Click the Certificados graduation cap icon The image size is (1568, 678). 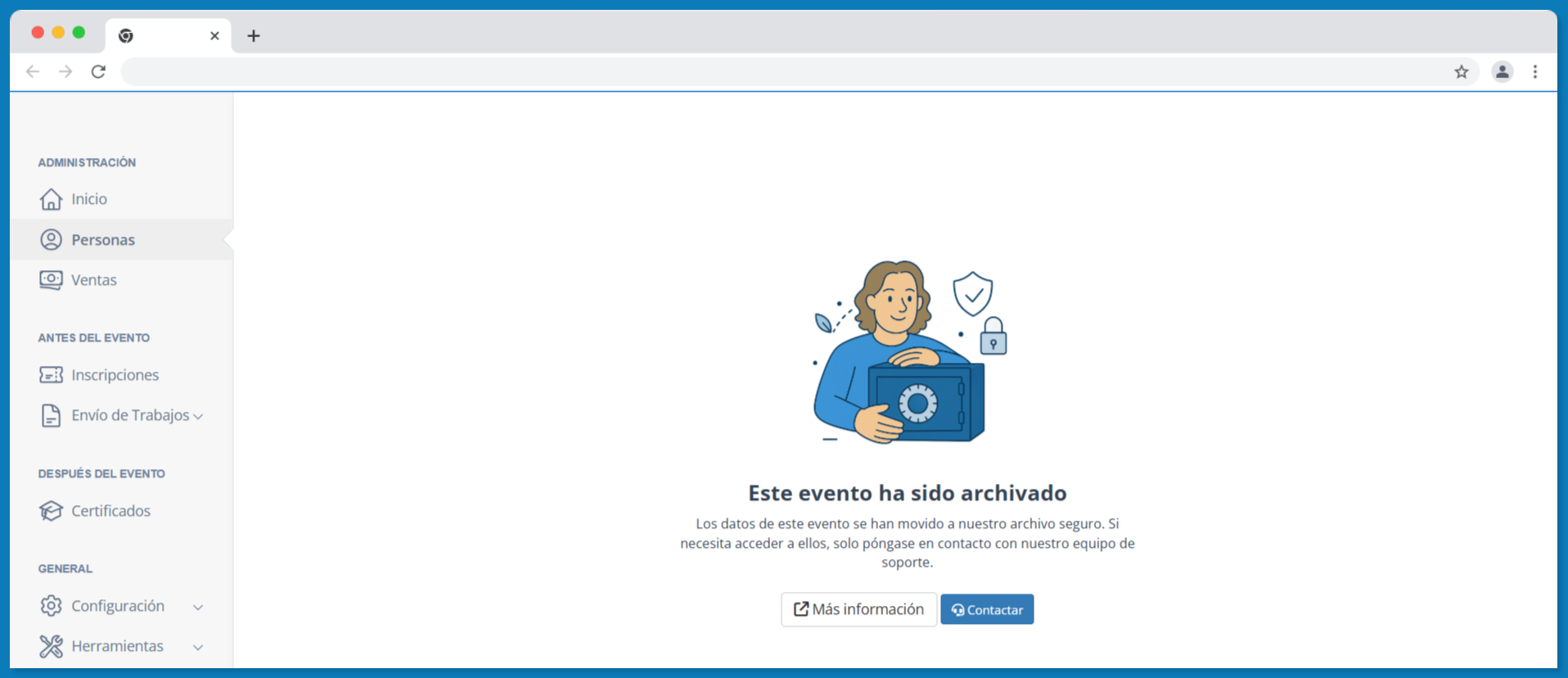click(51, 511)
